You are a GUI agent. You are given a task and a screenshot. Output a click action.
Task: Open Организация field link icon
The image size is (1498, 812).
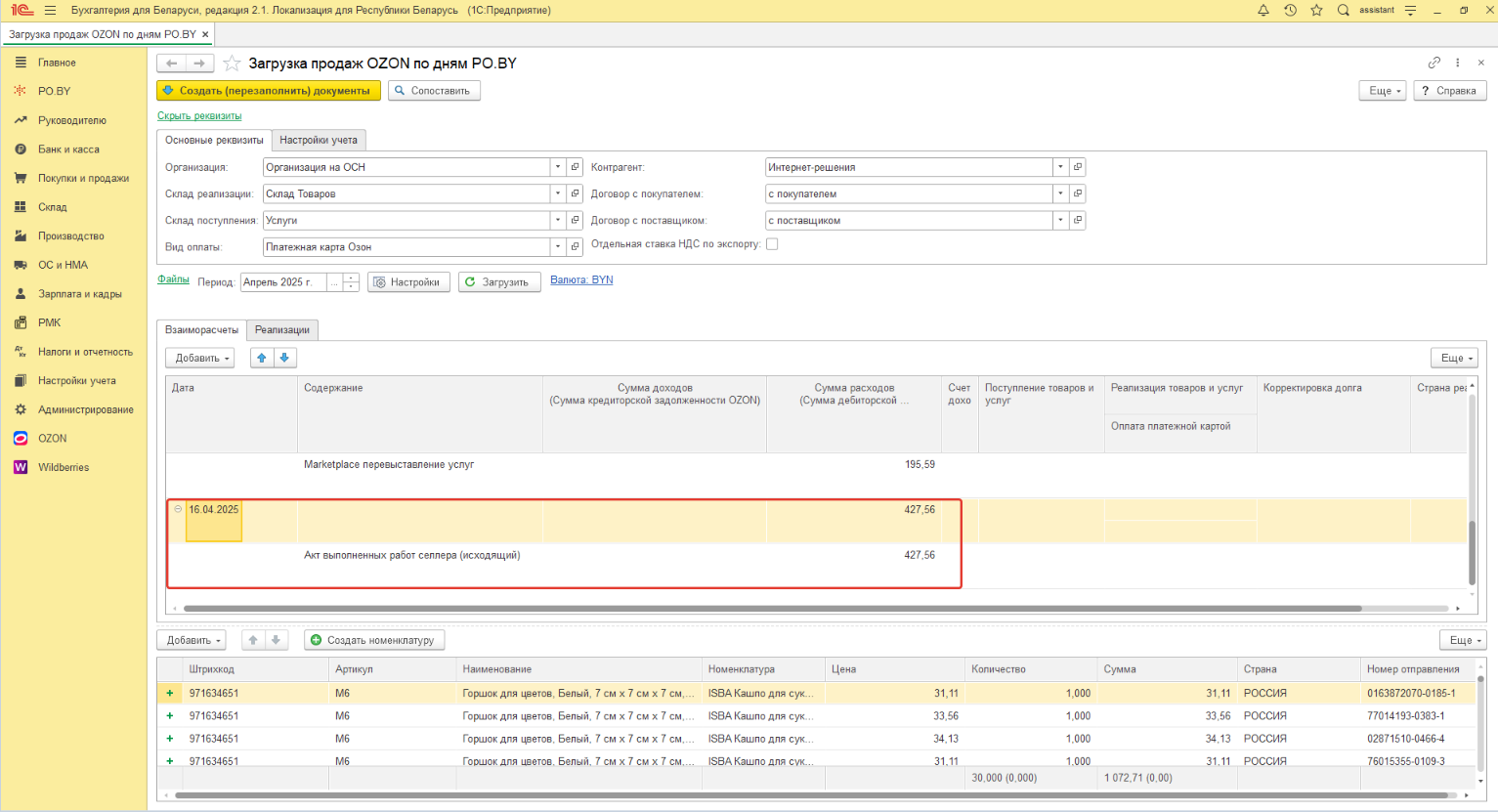pyautogui.click(x=576, y=167)
